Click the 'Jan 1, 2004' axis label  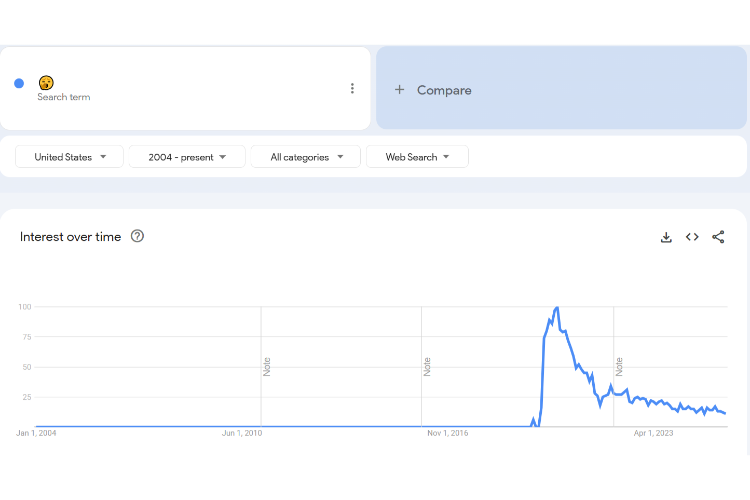point(36,433)
